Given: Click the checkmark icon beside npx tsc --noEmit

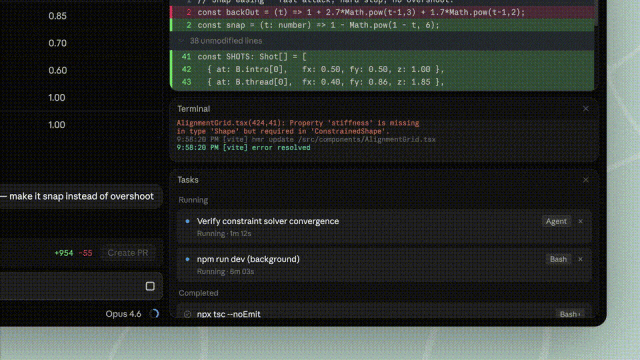Looking at the screenshot, I should coord(187,314).
